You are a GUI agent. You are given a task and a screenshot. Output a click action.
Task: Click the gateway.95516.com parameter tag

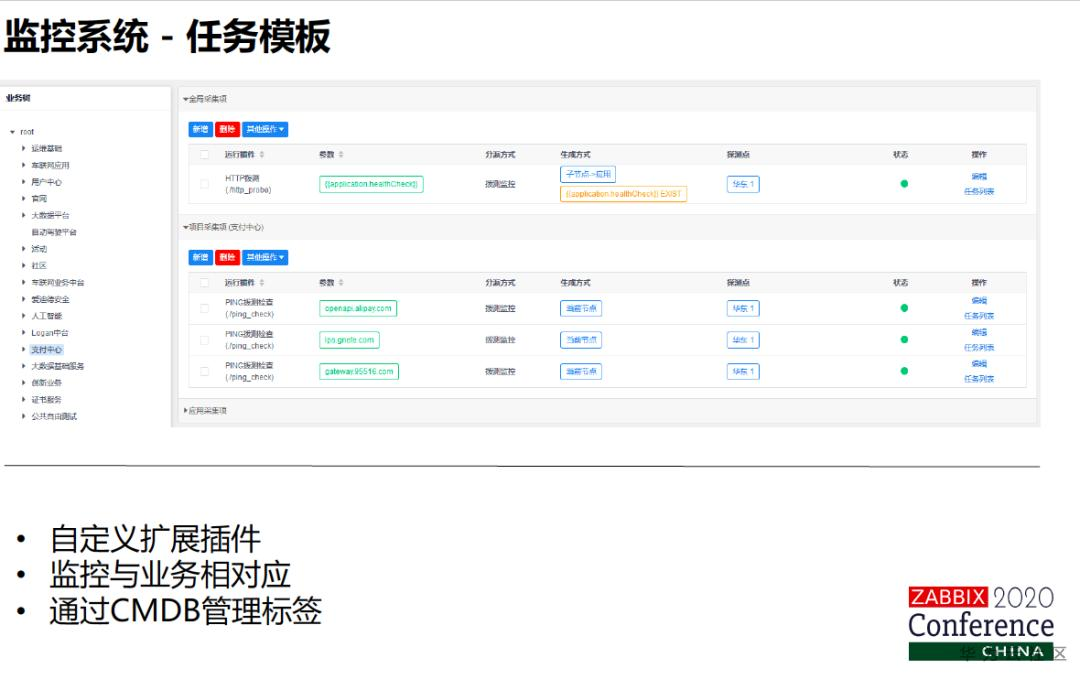tap(359, 371)
